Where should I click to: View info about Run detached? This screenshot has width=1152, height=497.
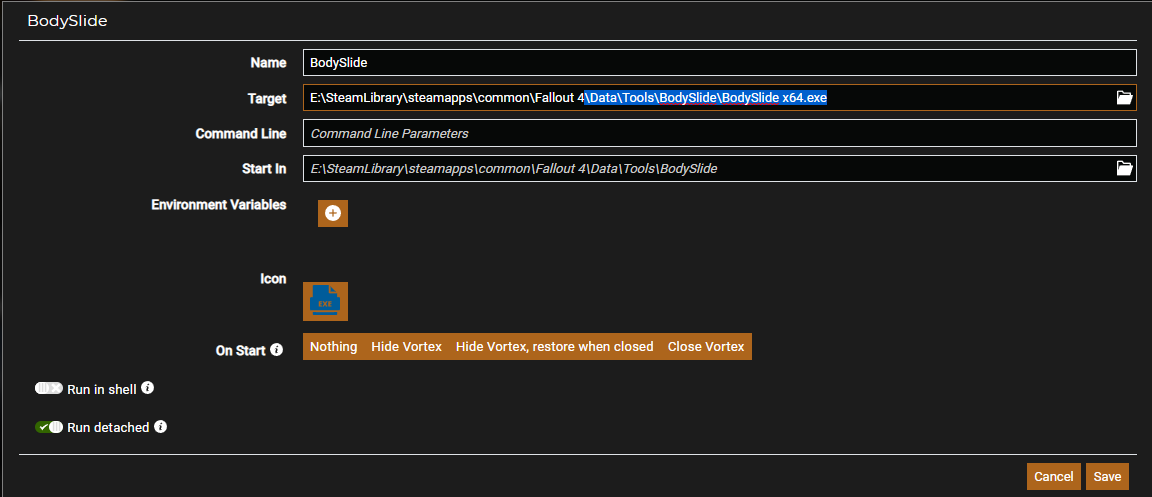pos(160,427)
